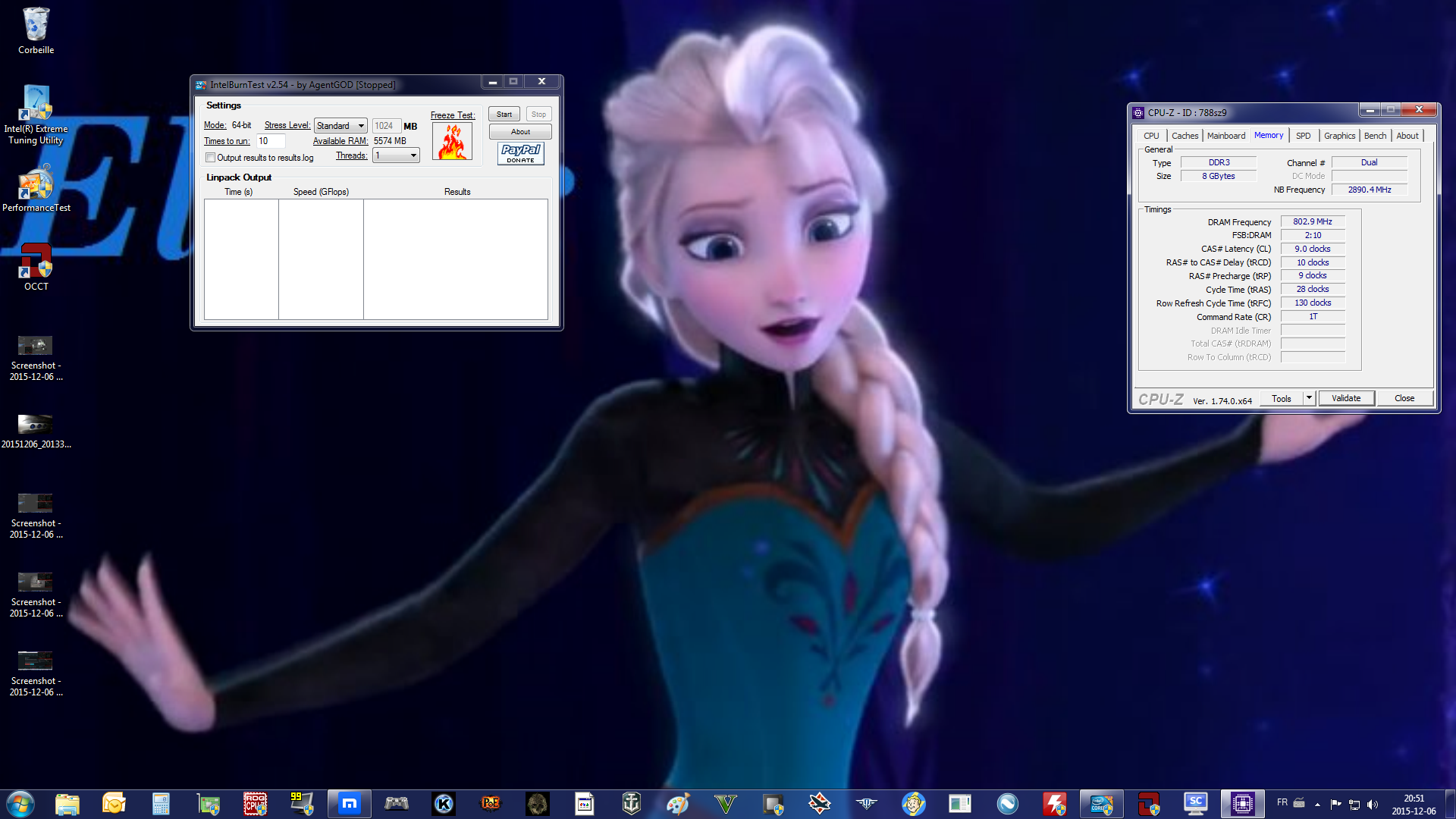Launch GTA V from the taskbar
This screenshot has width=1456, height=819.
point(725,804)
